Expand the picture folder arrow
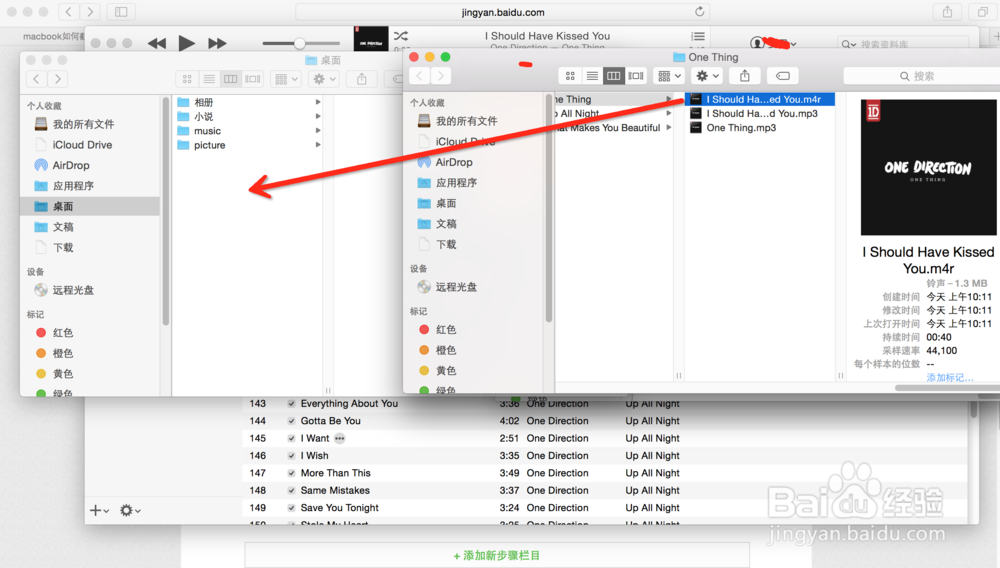Screen dimensions: 1000x568 318,145
